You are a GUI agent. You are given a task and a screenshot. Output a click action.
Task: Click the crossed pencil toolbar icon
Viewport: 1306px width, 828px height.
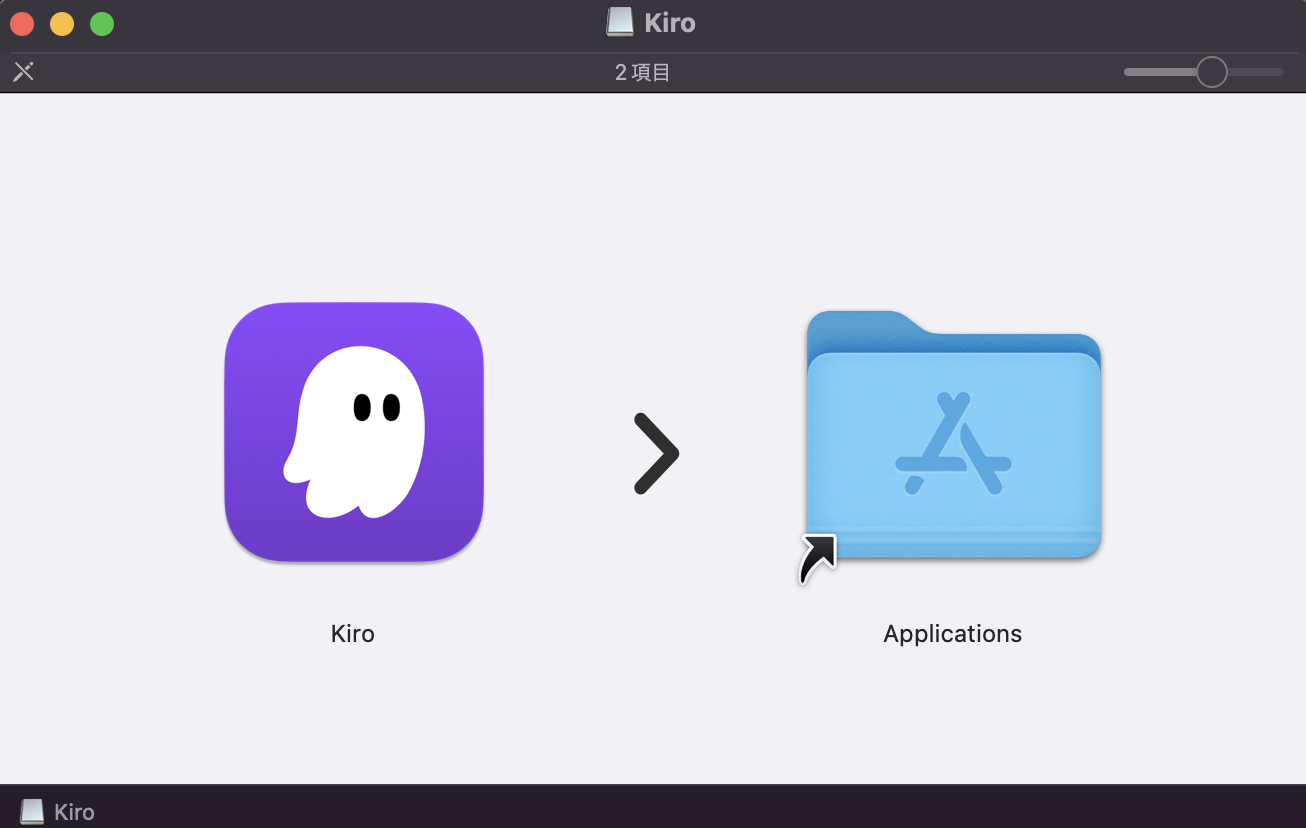[x=22, y=71]
